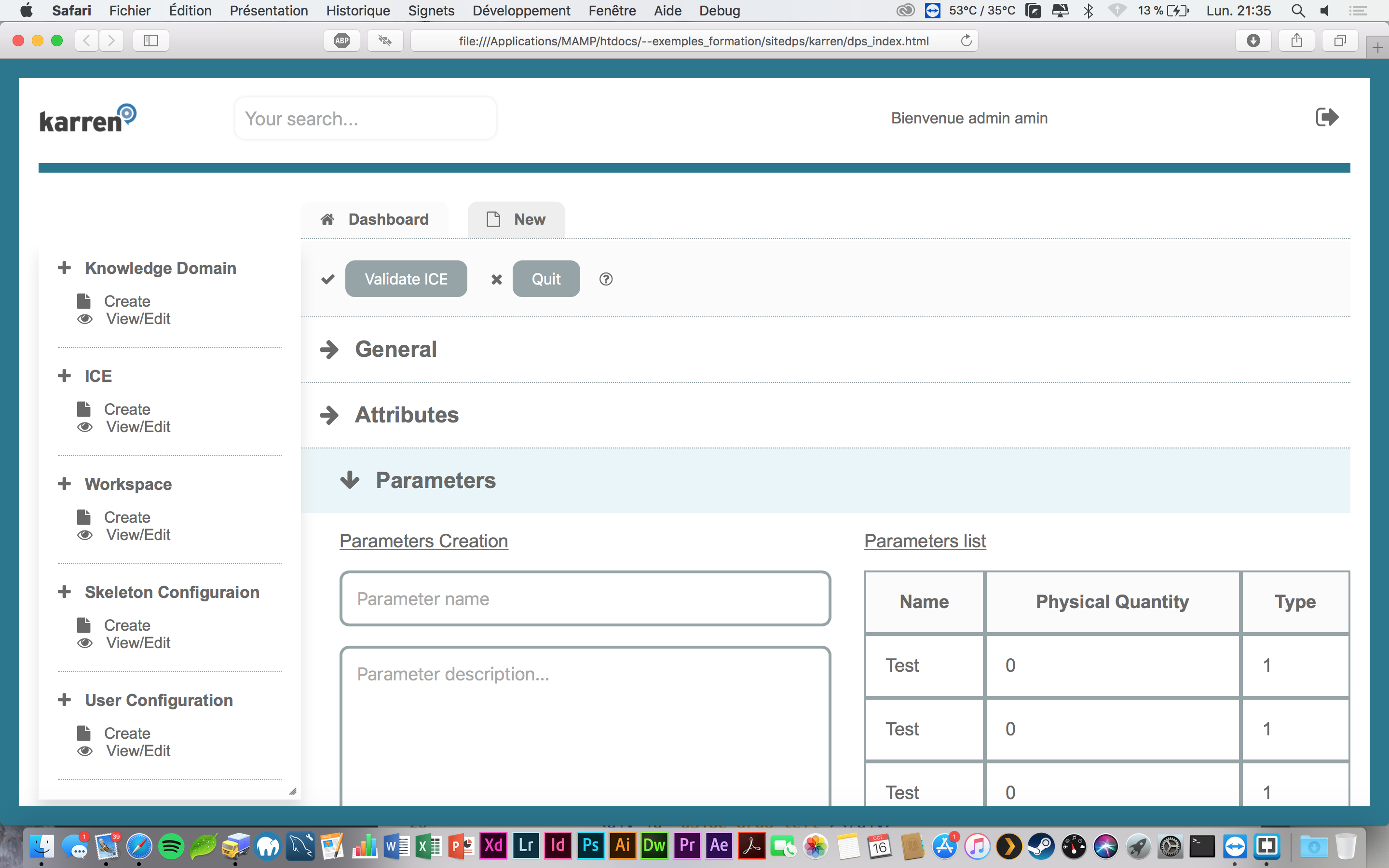
Task: Click the Parameter name field
Action: (585, 599)
